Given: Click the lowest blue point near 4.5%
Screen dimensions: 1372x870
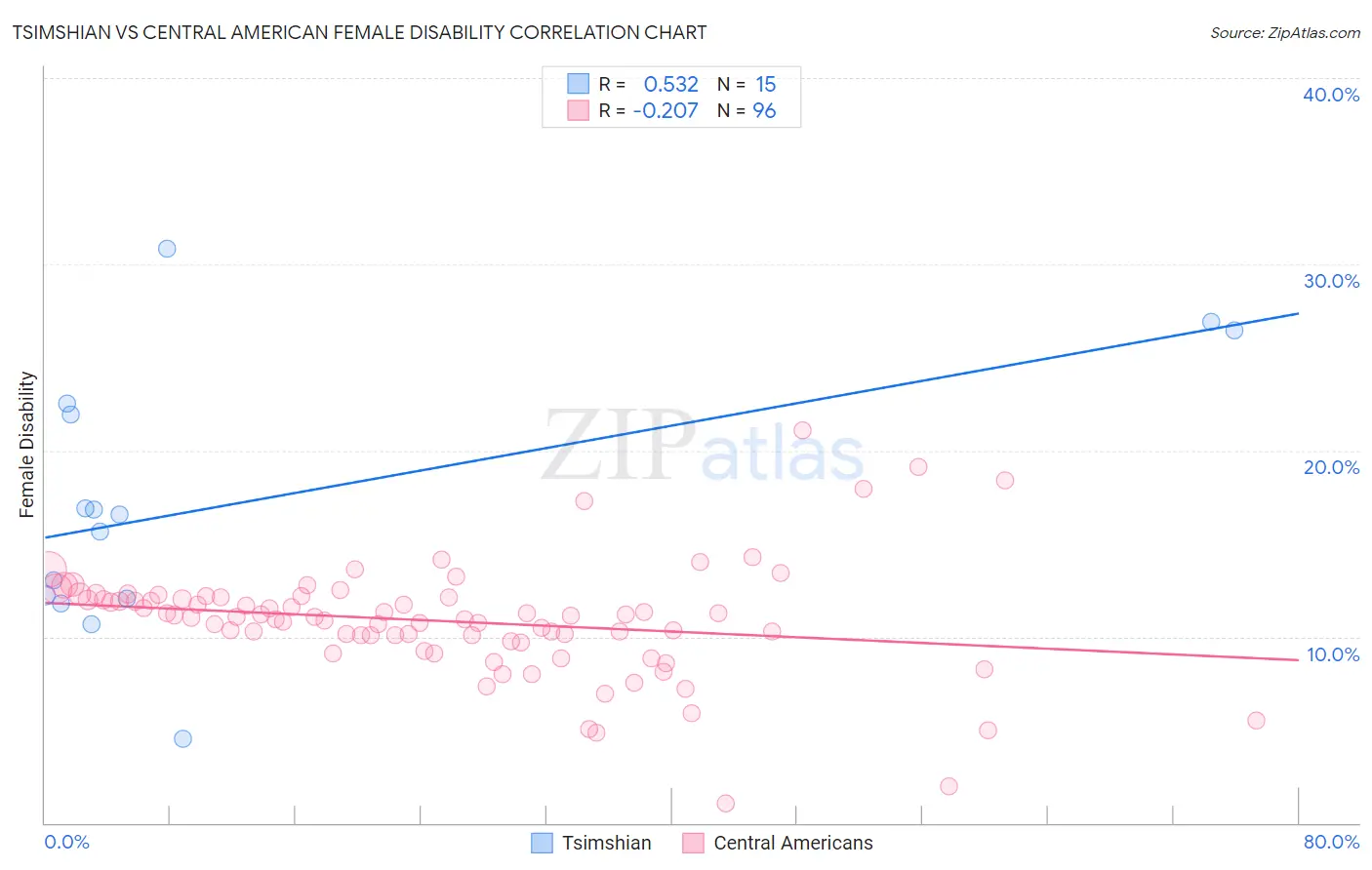Looking at the screenshot, I should (182, 738).
